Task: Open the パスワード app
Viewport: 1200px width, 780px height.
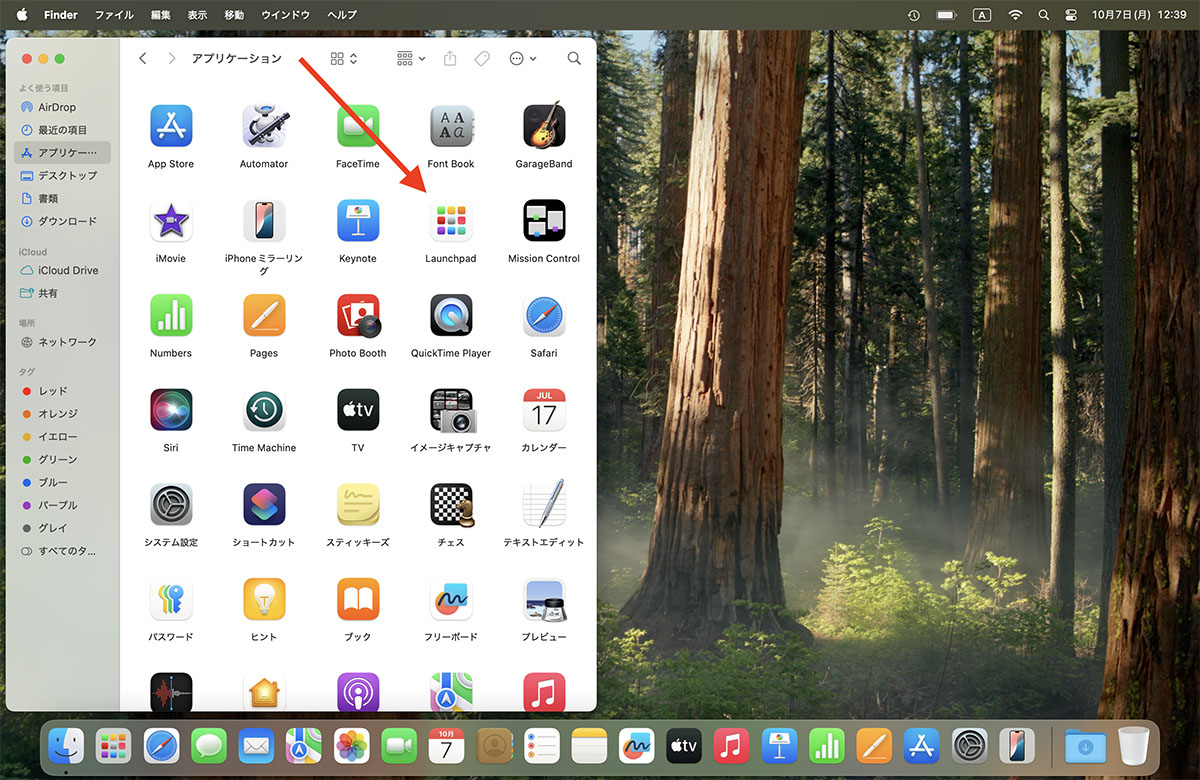Action: point(171,599)
